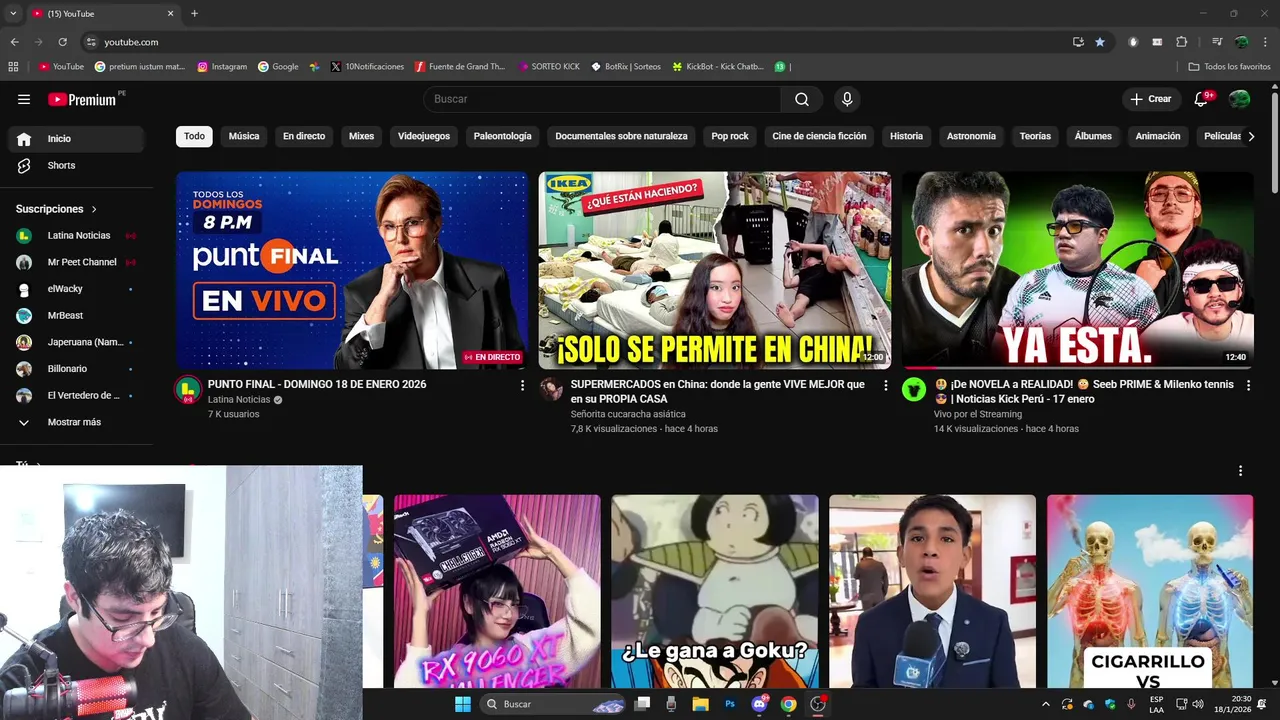Select Documentales sobre naturaleza chip
Screen dimensions: 1280x720
click(x=621, y=136)
